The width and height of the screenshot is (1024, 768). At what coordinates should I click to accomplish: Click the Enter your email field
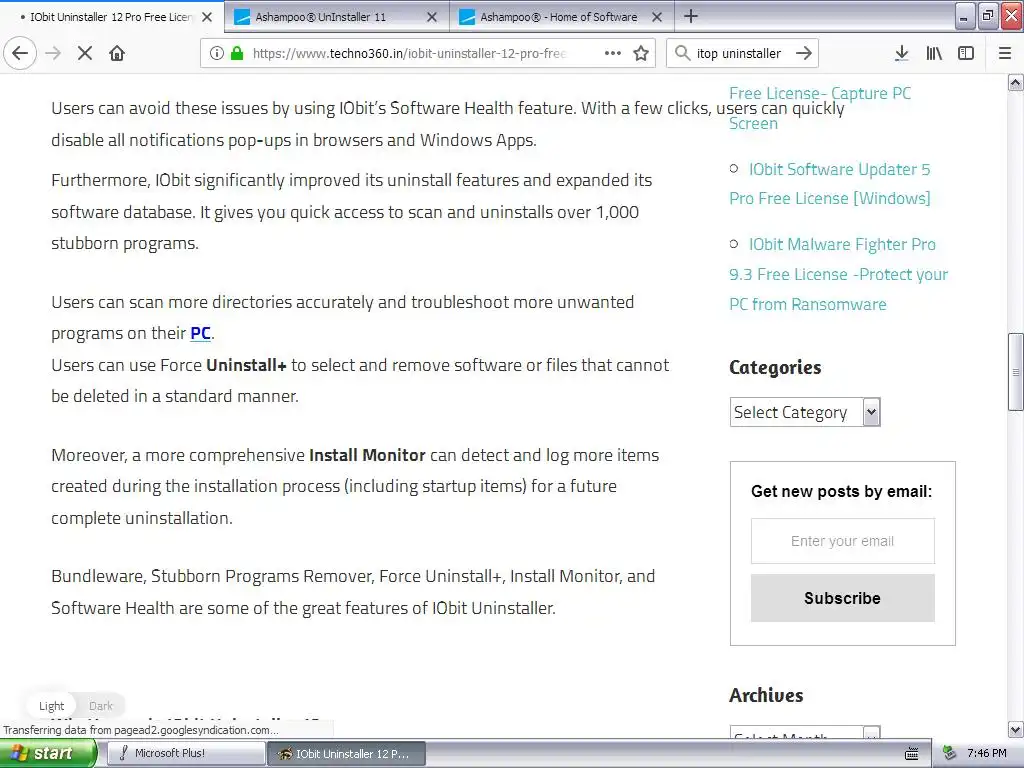[x=842, y=541]
